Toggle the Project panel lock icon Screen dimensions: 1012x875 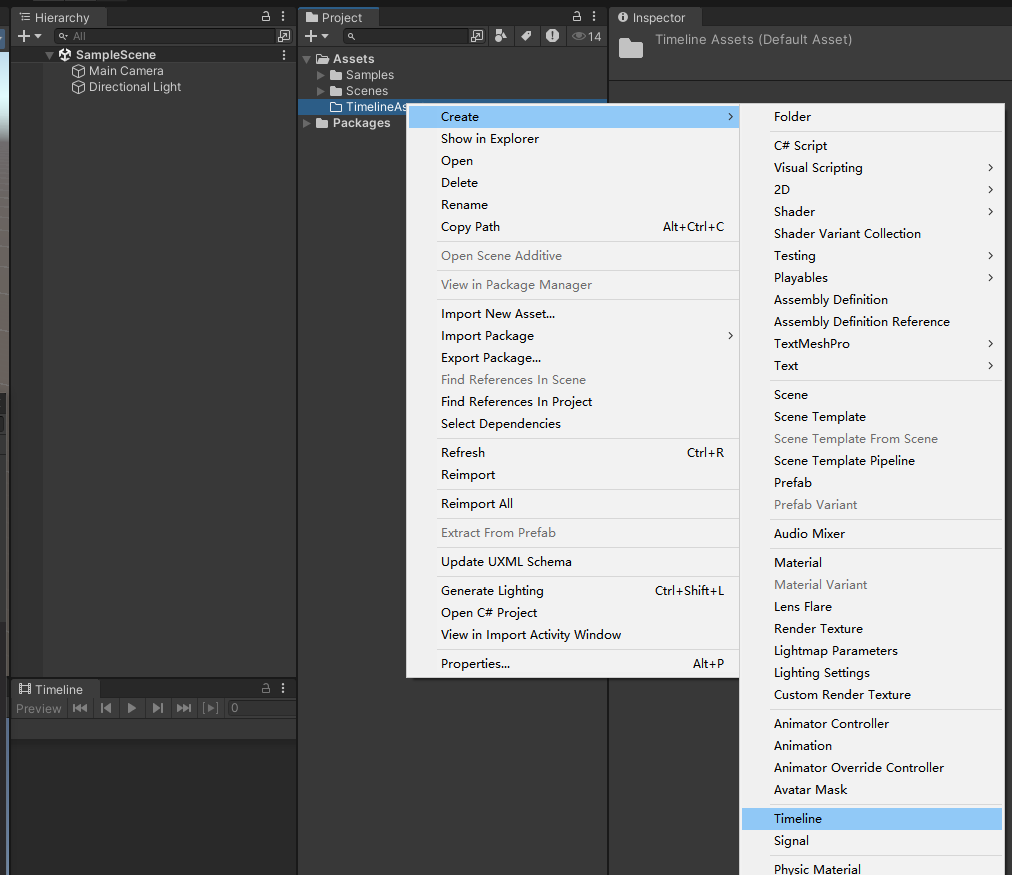tap(576, 17)
